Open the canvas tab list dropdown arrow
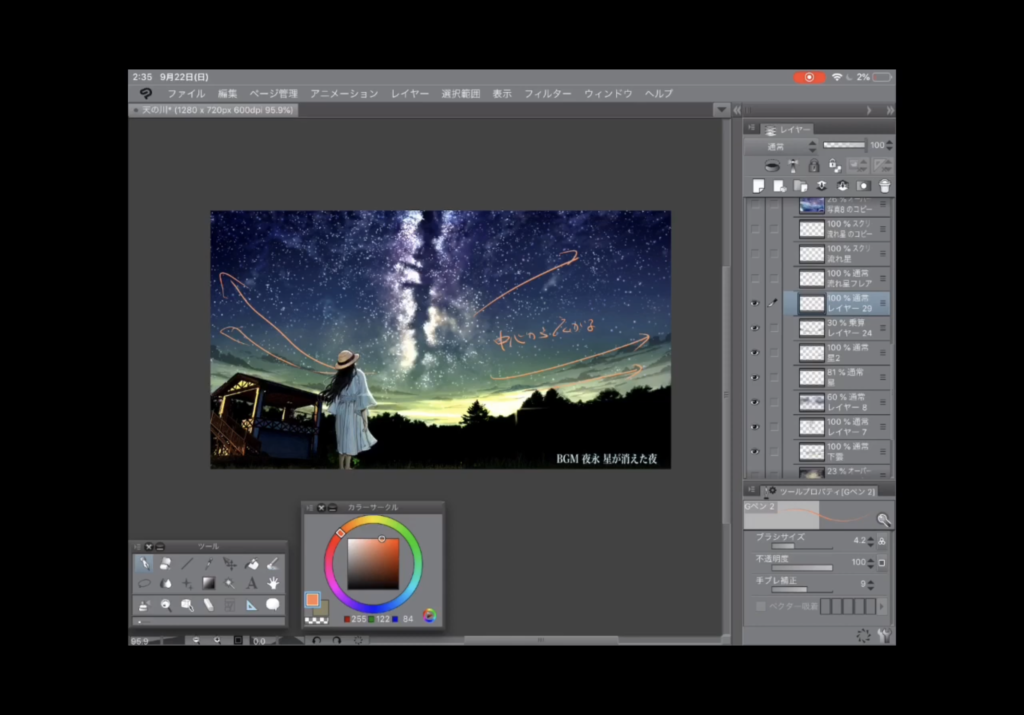Image resolution: width=1024 pixels, height=715 pixels. [x=721, y=110]
